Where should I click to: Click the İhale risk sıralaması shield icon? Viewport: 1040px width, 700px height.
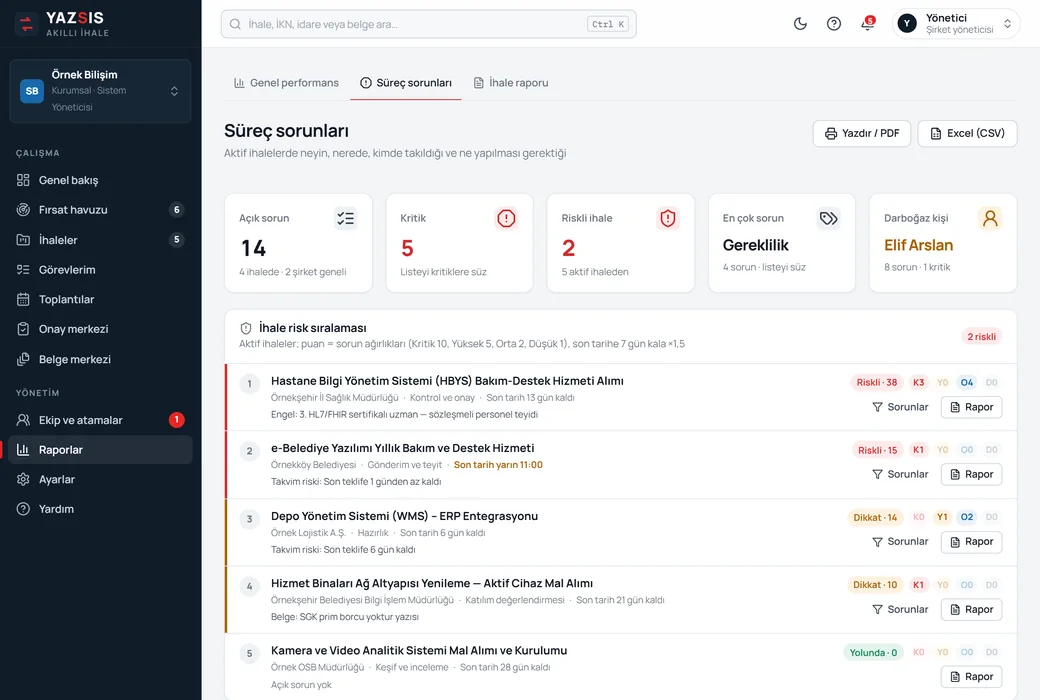tap(246, 328)
